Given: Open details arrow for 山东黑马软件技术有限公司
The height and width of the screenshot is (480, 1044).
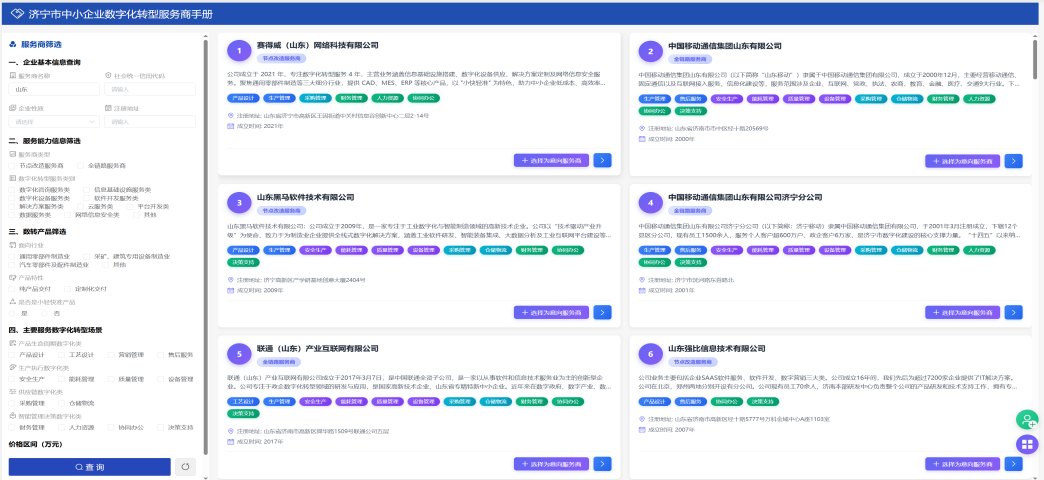Looking at the screenshot, I should (602, 312).
